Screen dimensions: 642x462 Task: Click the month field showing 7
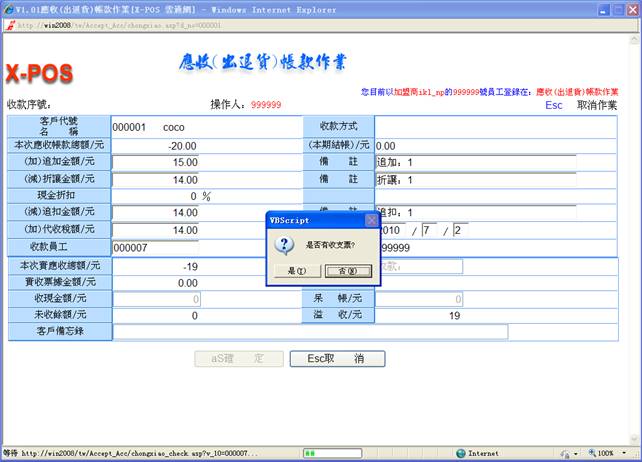[x=430, y=230]
